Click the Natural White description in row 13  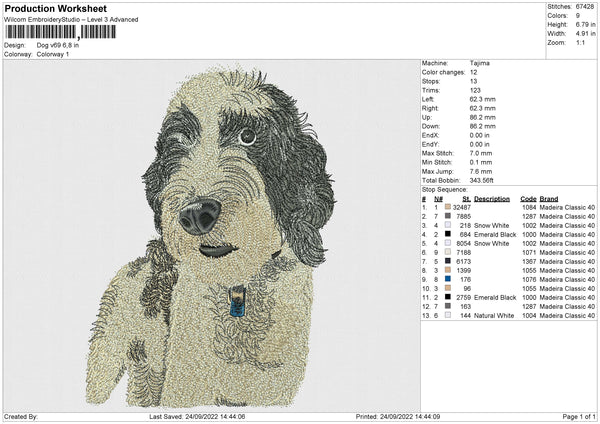(x=494, y=316)
